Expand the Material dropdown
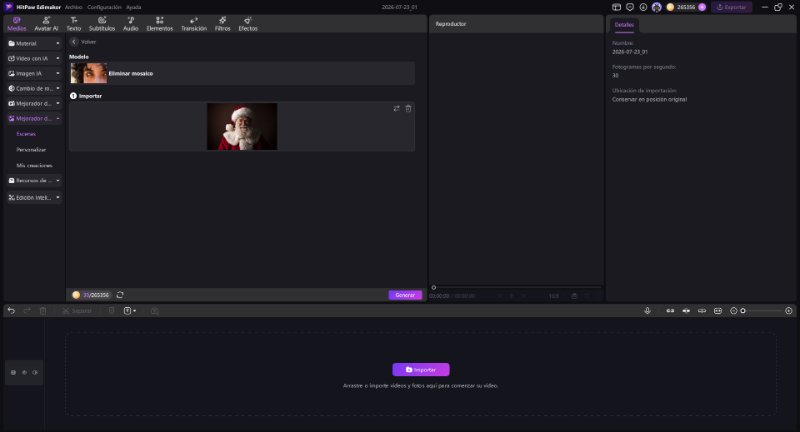 [x=34, y=43]
